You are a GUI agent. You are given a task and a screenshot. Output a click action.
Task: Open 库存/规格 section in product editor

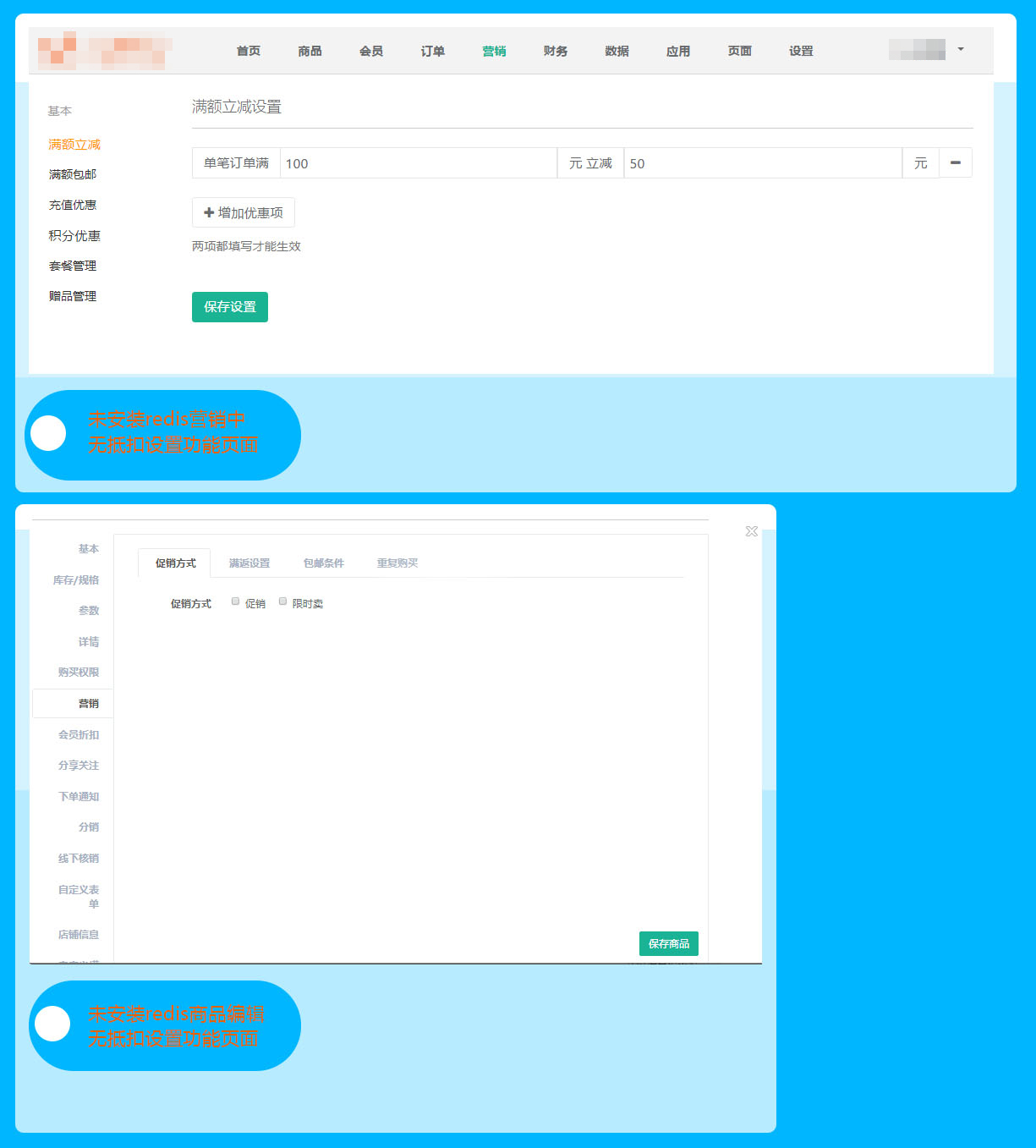(x=76, y=580)
